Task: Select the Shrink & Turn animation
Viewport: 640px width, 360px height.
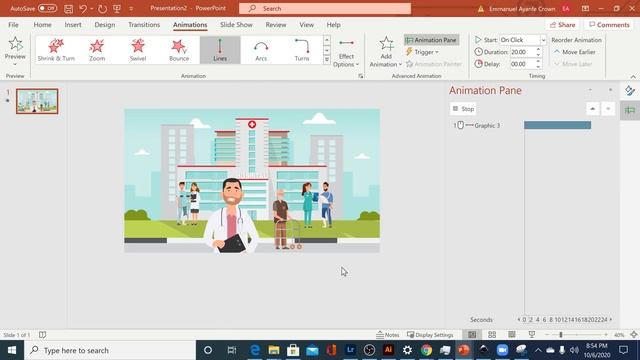Action: [x=56, y=50]
